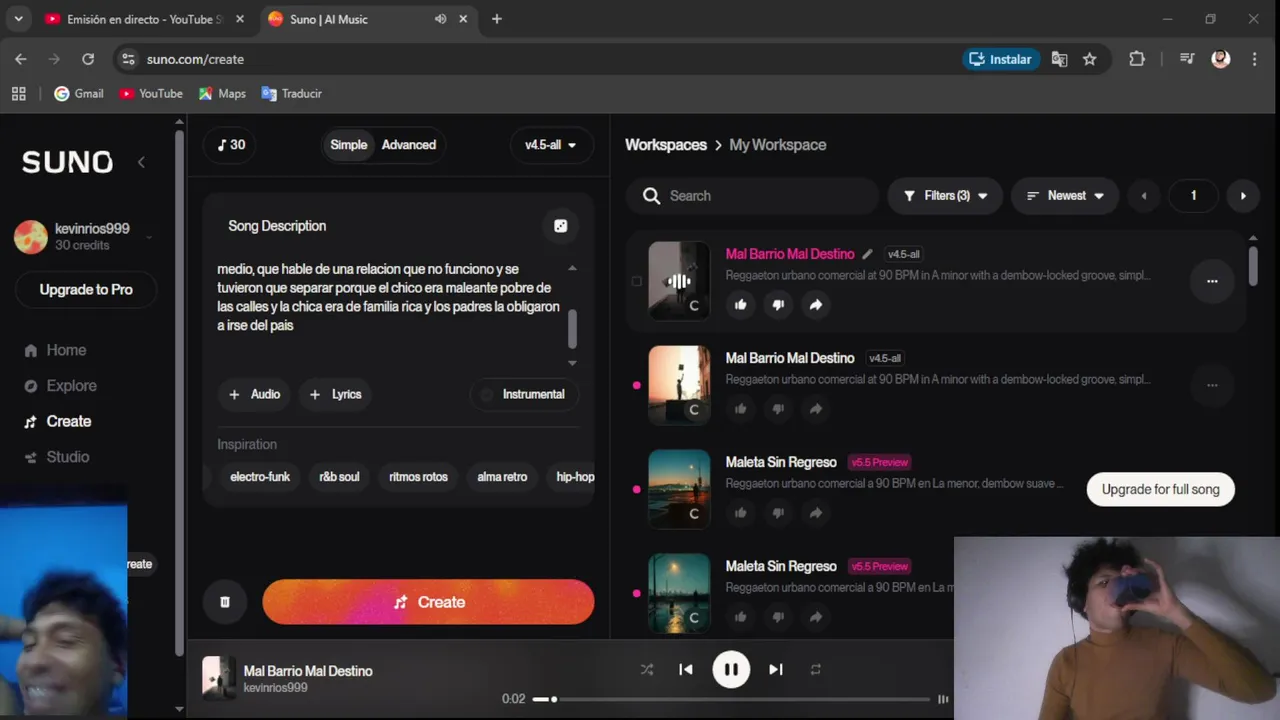The image size is (1280, 720).
Task: Click Upgrade for full song
Action: 1160,489
